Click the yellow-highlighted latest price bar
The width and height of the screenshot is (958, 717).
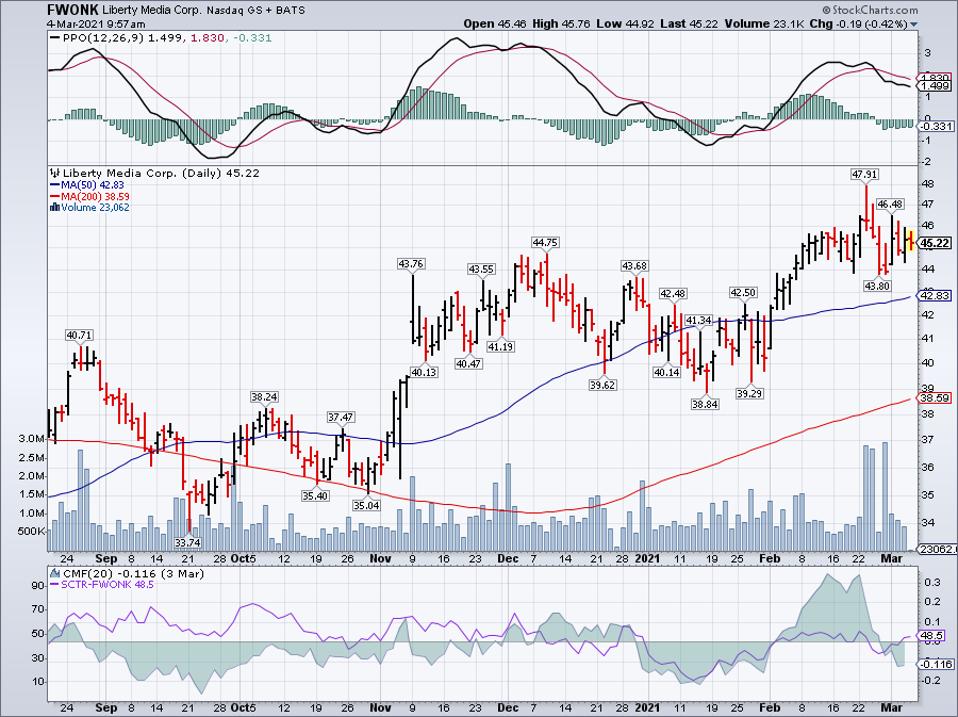tap(911, 240)
